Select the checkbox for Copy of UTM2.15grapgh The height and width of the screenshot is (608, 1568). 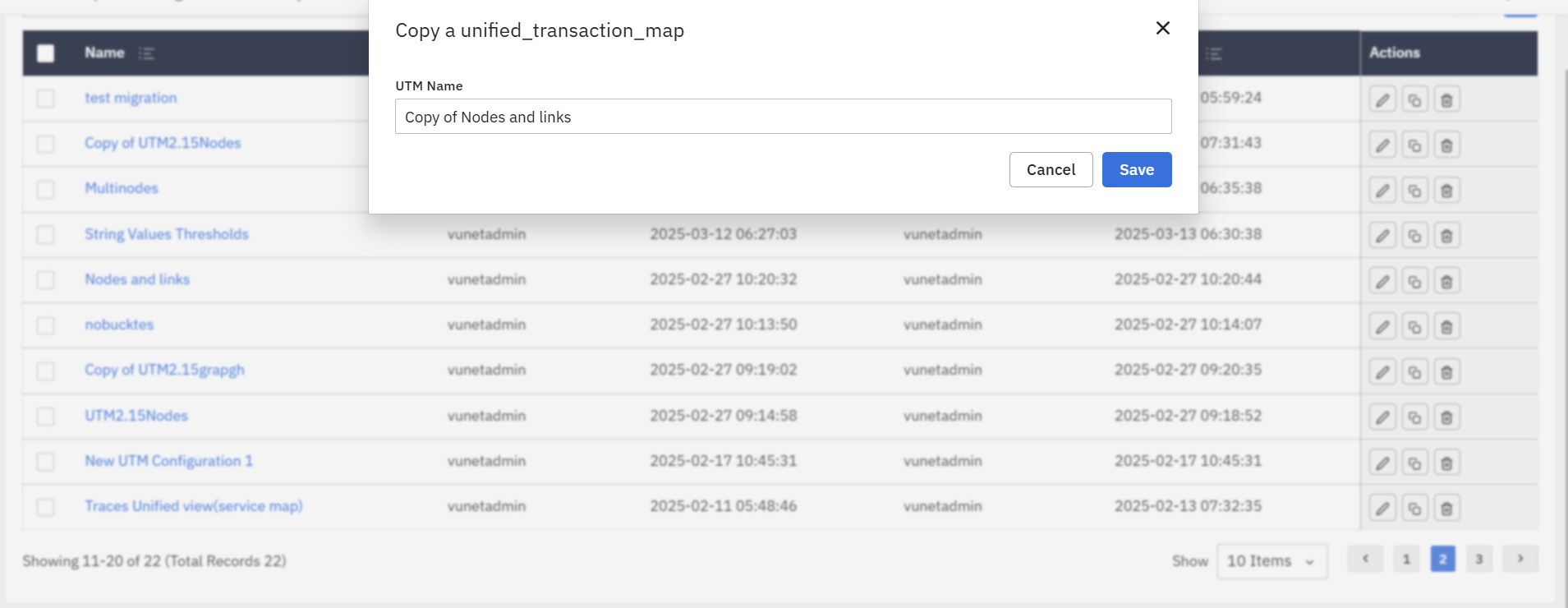point(46,371)
